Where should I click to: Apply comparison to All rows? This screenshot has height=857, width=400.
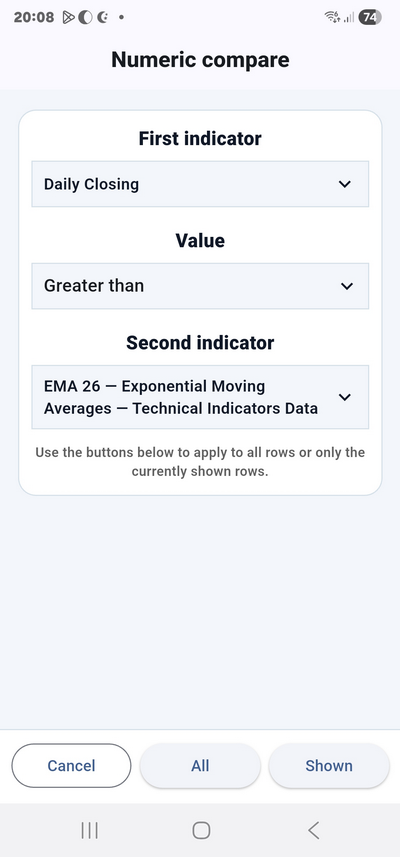tap(200, 766)
